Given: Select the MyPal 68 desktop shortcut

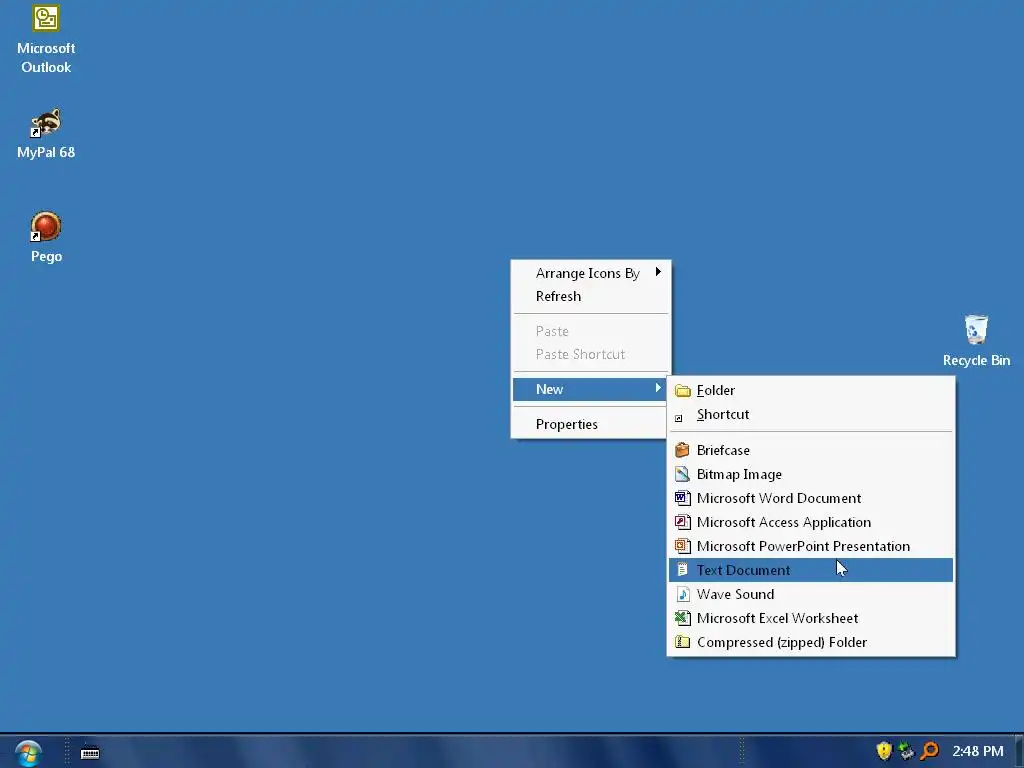Looking at the screenshot, I should (46, 134).
